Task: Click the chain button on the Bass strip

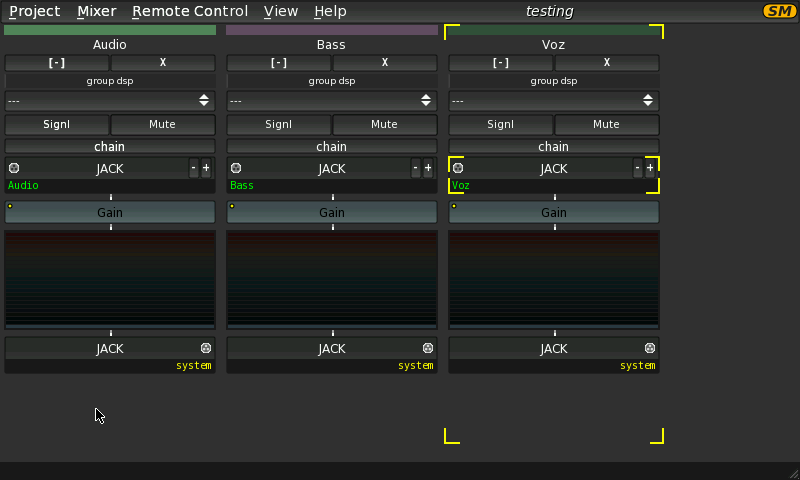Action: click(x=332, y=146)
